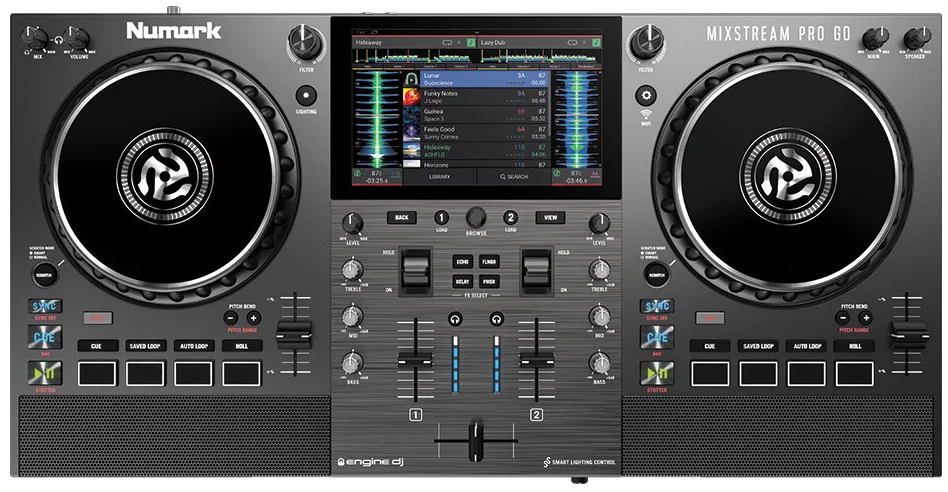Push the LIGHTING button
The width and height of the screenshot is (948, 492).
point(306,95)
